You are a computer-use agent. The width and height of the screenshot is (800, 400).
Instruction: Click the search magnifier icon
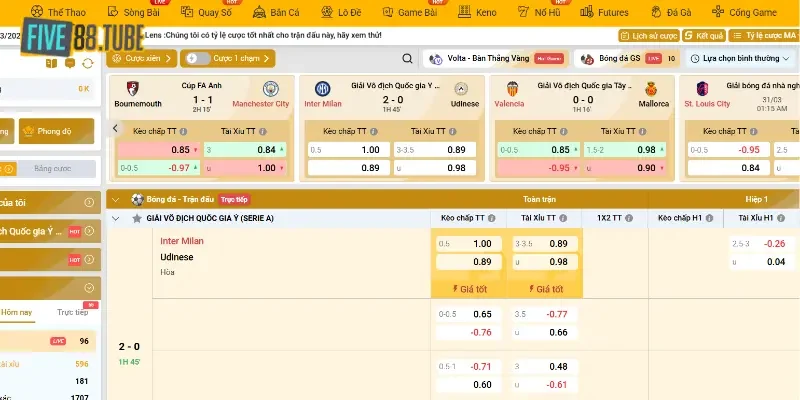[x=407, y=58]
